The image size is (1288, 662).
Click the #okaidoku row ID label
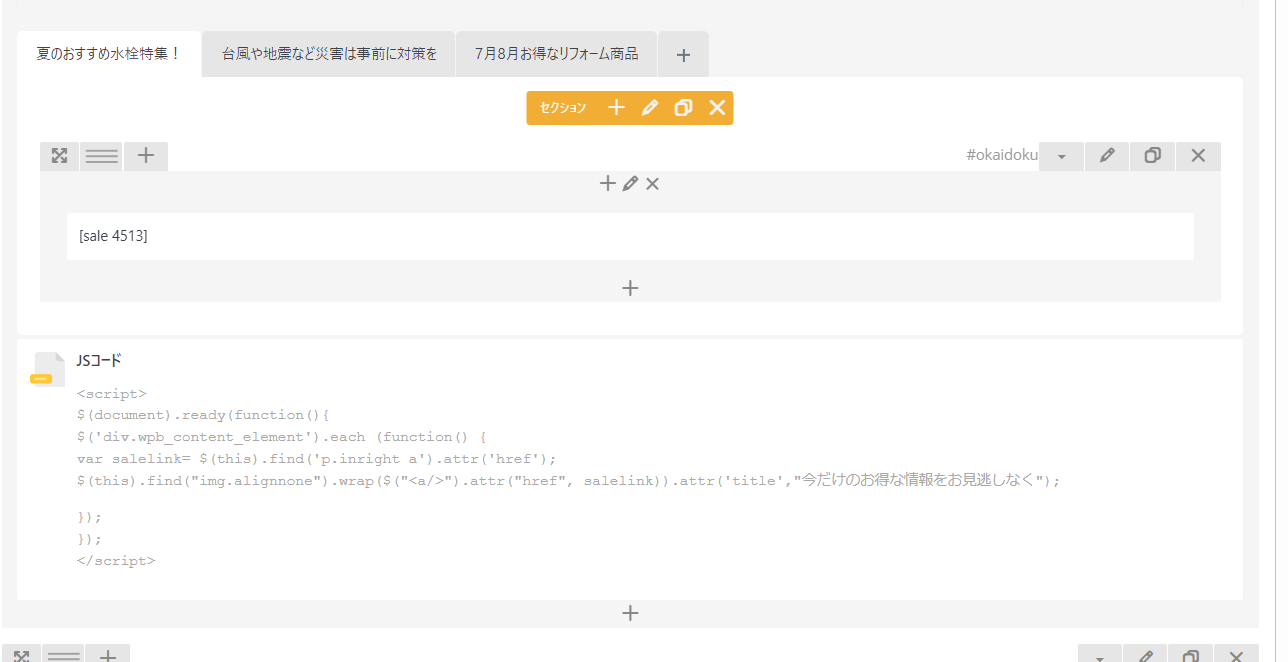point(1002,156)
